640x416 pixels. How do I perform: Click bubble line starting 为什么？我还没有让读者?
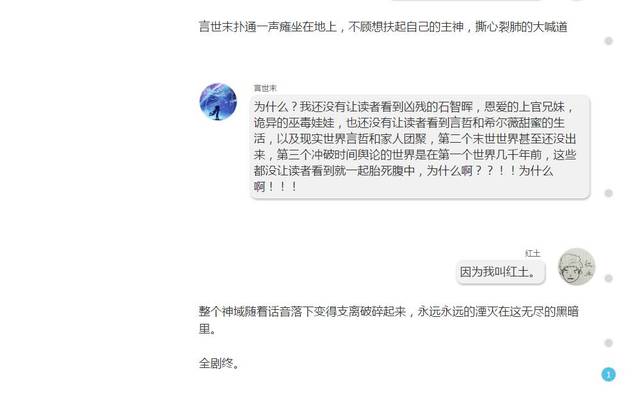click(x=414, y=107)
